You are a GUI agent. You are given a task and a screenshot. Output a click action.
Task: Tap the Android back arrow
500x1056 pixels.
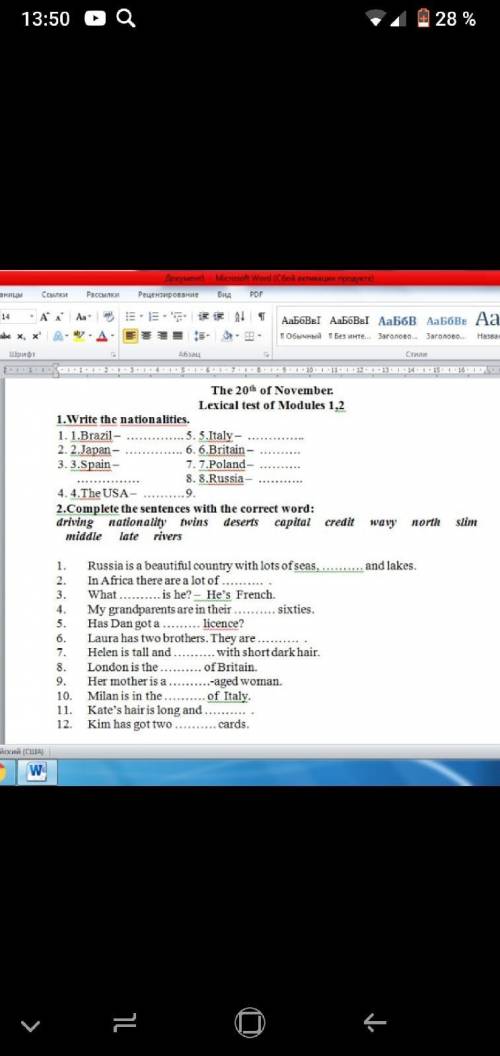[x=375, y=1023]
